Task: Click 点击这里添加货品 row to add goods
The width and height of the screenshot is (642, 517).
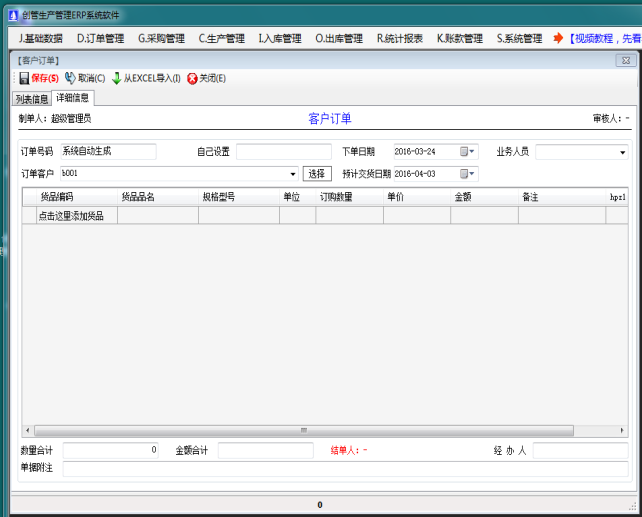Action: click(x=70, y=216)
